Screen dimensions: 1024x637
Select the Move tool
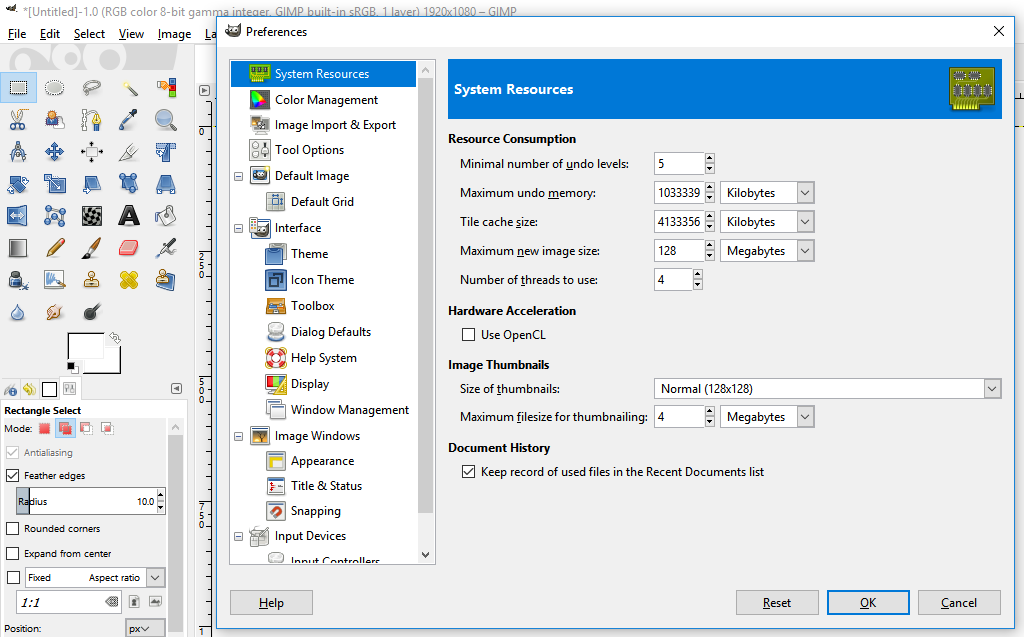pos(54,152)
